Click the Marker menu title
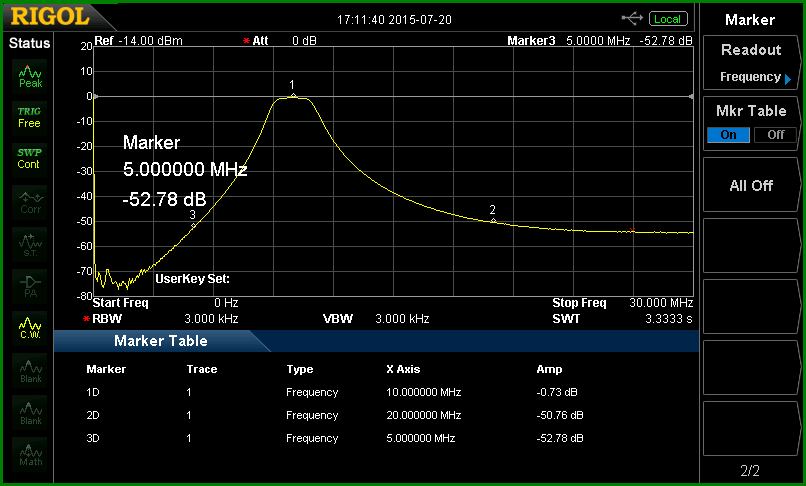 750,20
